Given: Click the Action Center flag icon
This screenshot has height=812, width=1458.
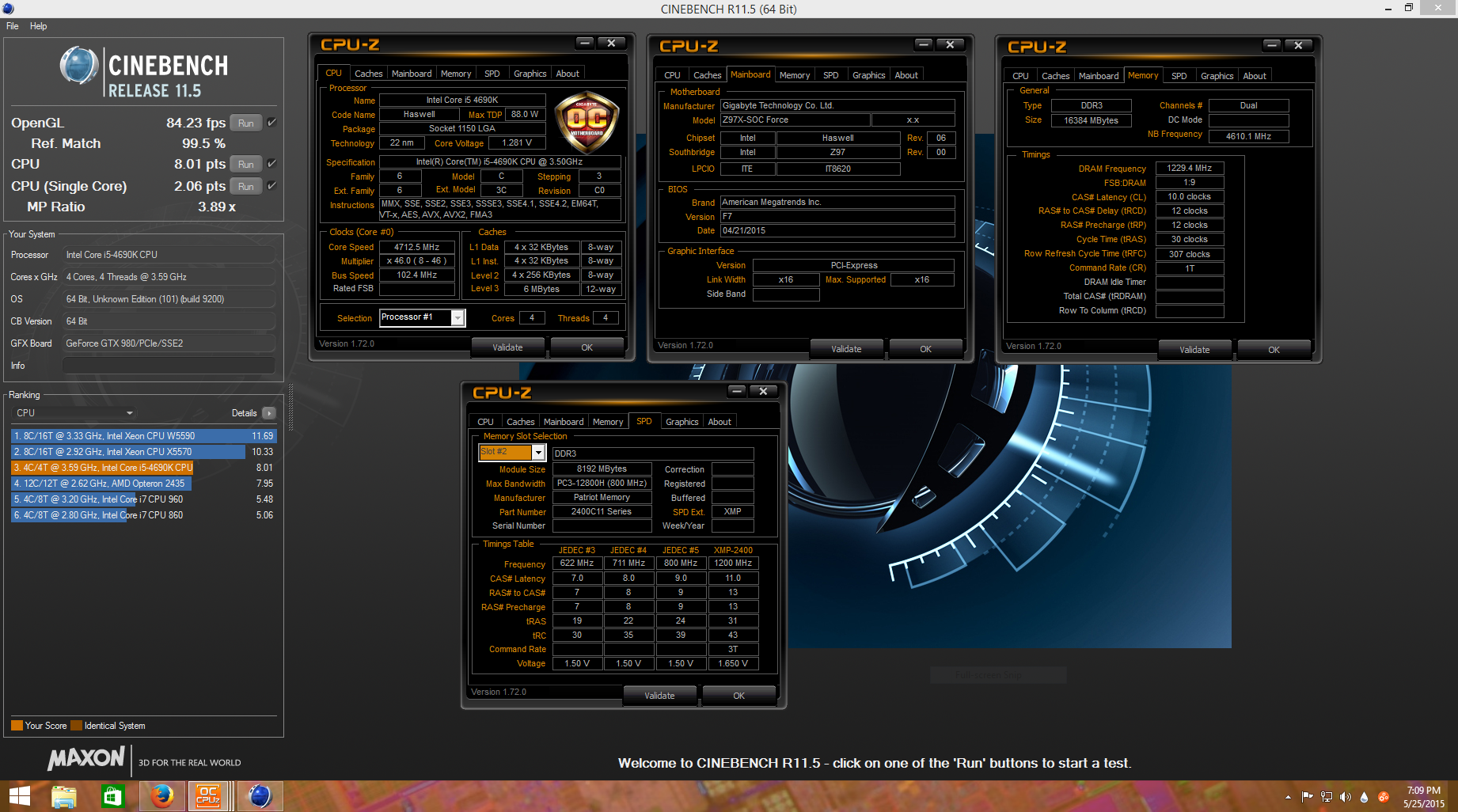Looking at the screenshot, I should pyautogui.click(x=1308, y=797).
